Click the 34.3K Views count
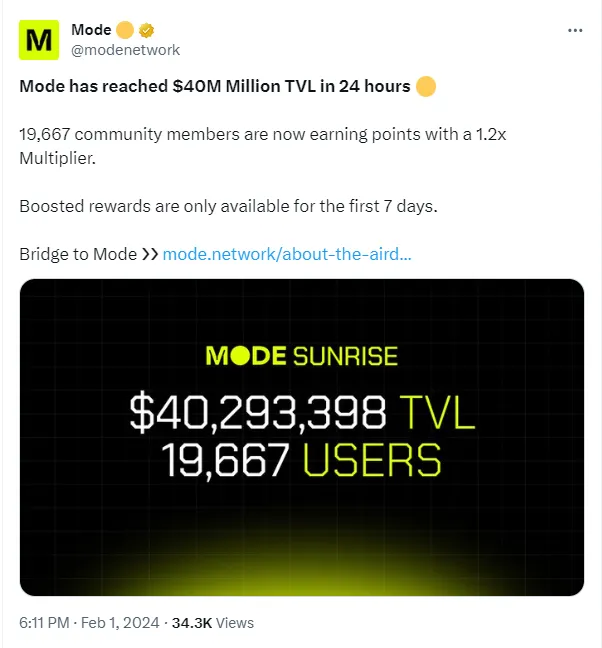This screenshot has width=602, height=648. (213, 622)
